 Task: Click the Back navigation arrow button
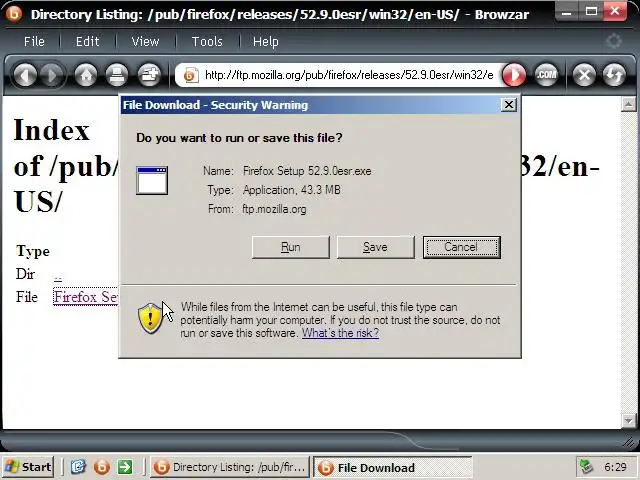pyautogui.click(x=25, y=76)
